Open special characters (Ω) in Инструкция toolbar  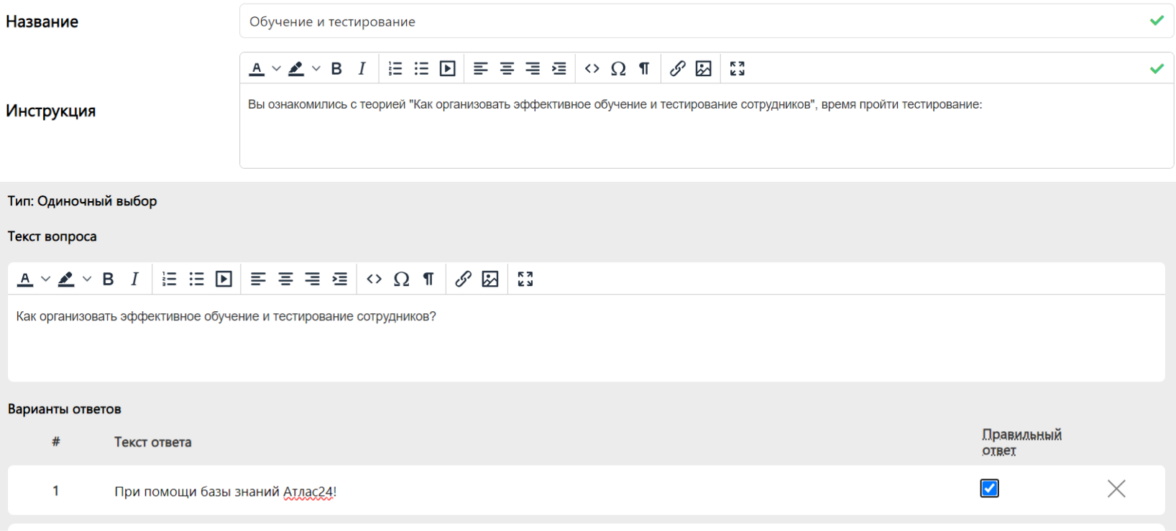[x=618, y=69]
